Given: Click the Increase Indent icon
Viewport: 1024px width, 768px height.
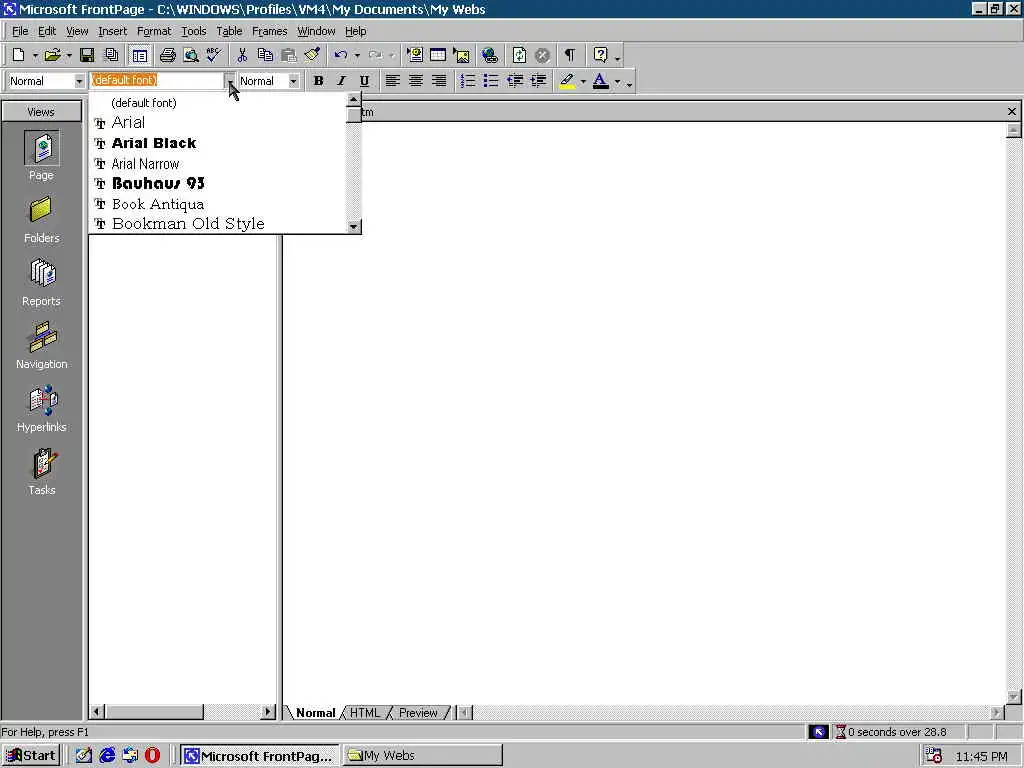Looking at the screenshot, I should [x=538, y=81].
